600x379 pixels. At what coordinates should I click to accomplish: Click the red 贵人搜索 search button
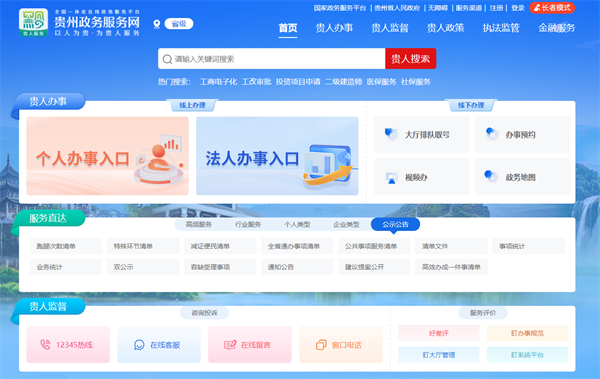[x=411, y=59]
